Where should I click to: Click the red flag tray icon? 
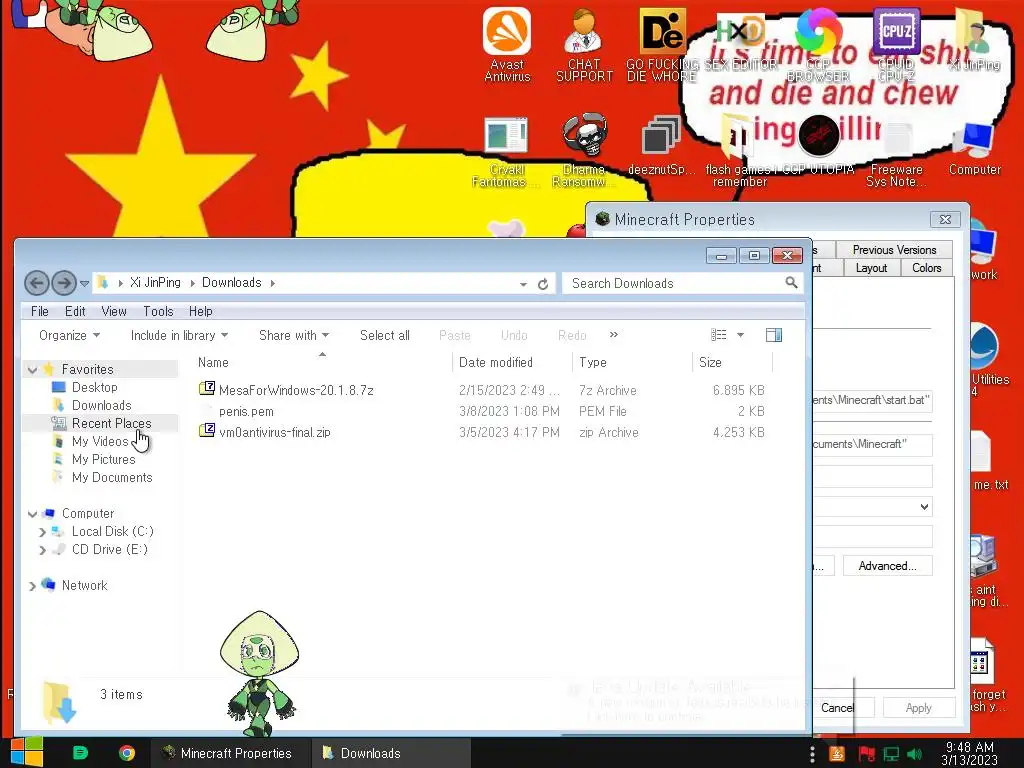(x=867, y=754)
